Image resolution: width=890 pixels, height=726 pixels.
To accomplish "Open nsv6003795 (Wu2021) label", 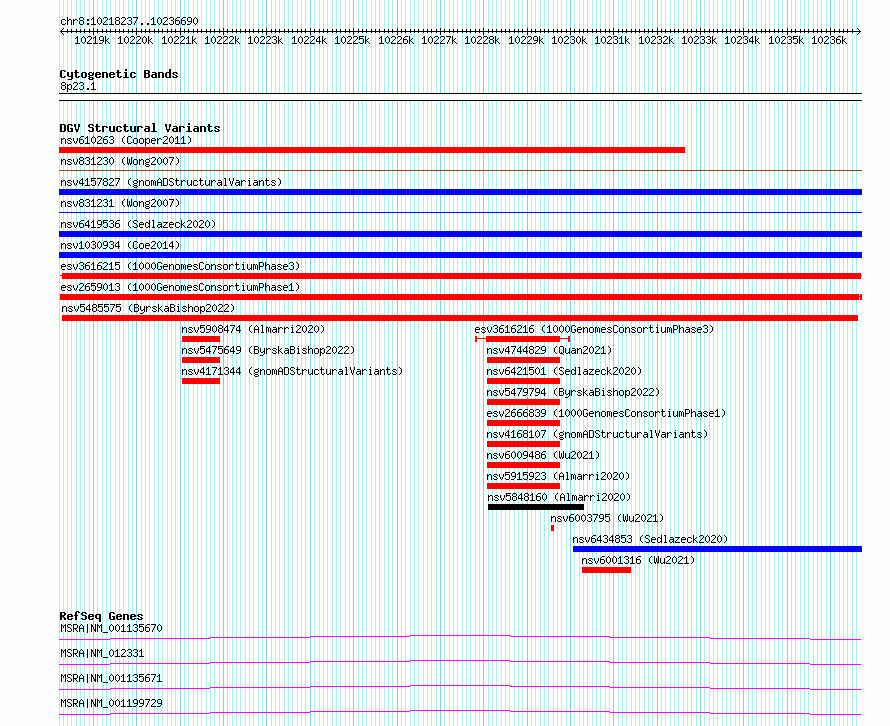I will point(607,518).
